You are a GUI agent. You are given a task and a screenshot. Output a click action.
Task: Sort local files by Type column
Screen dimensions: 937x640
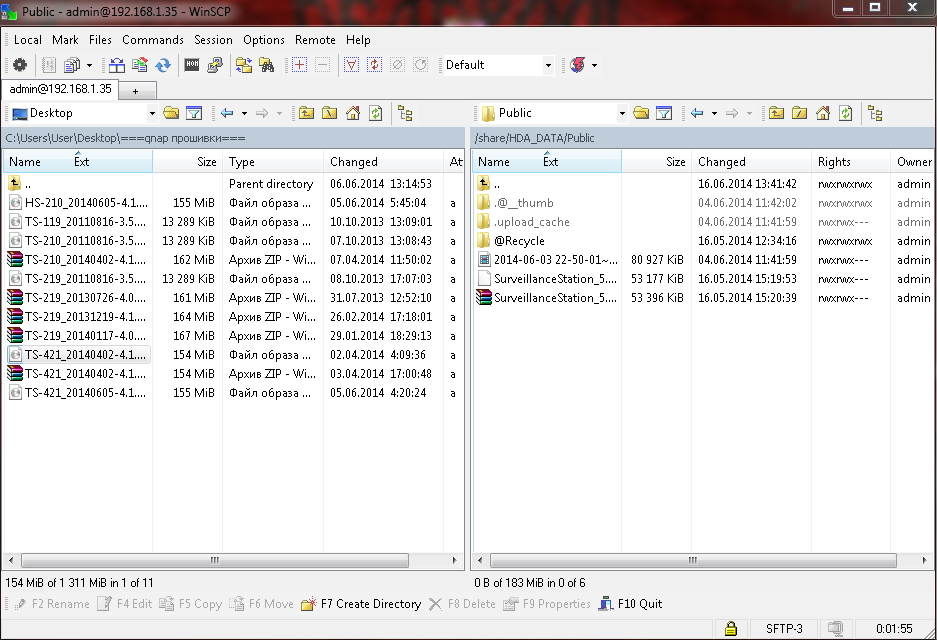point(272,162)
